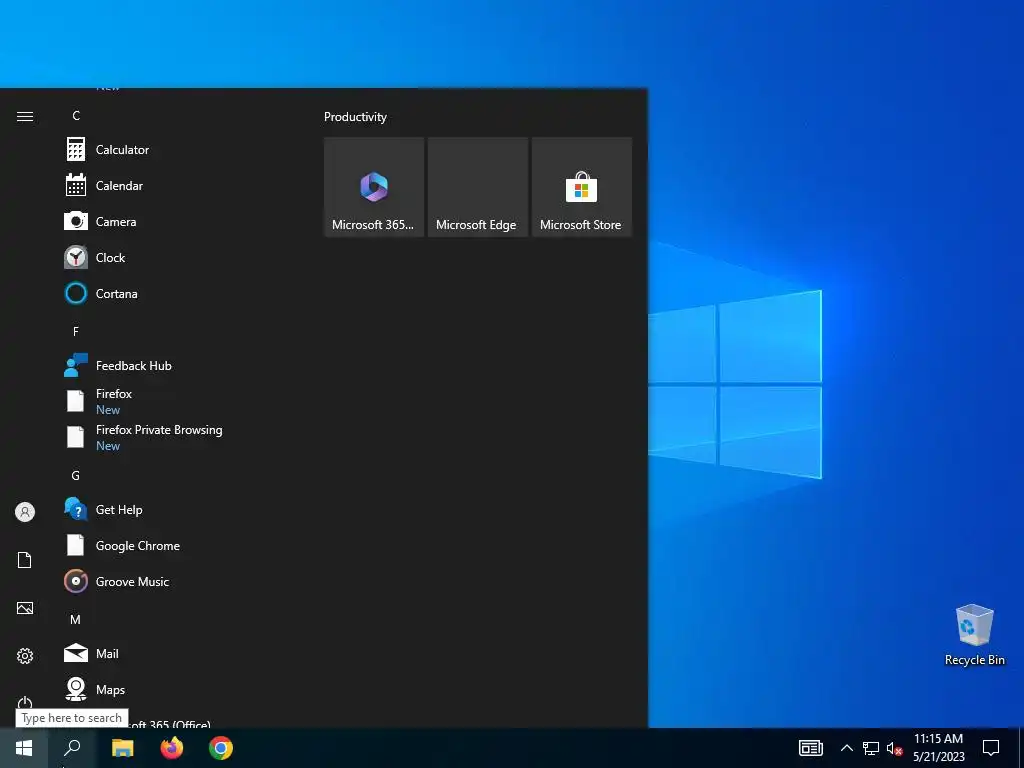Open the Action Center notifications icon
This screenshot has width=1024, height=768.
pos(991,748)
